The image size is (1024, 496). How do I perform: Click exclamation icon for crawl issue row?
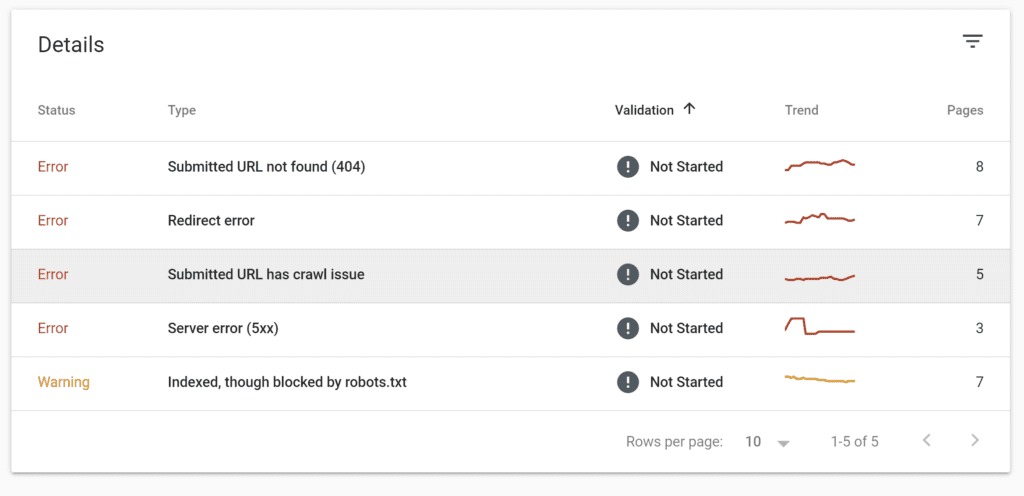[628, 275]
